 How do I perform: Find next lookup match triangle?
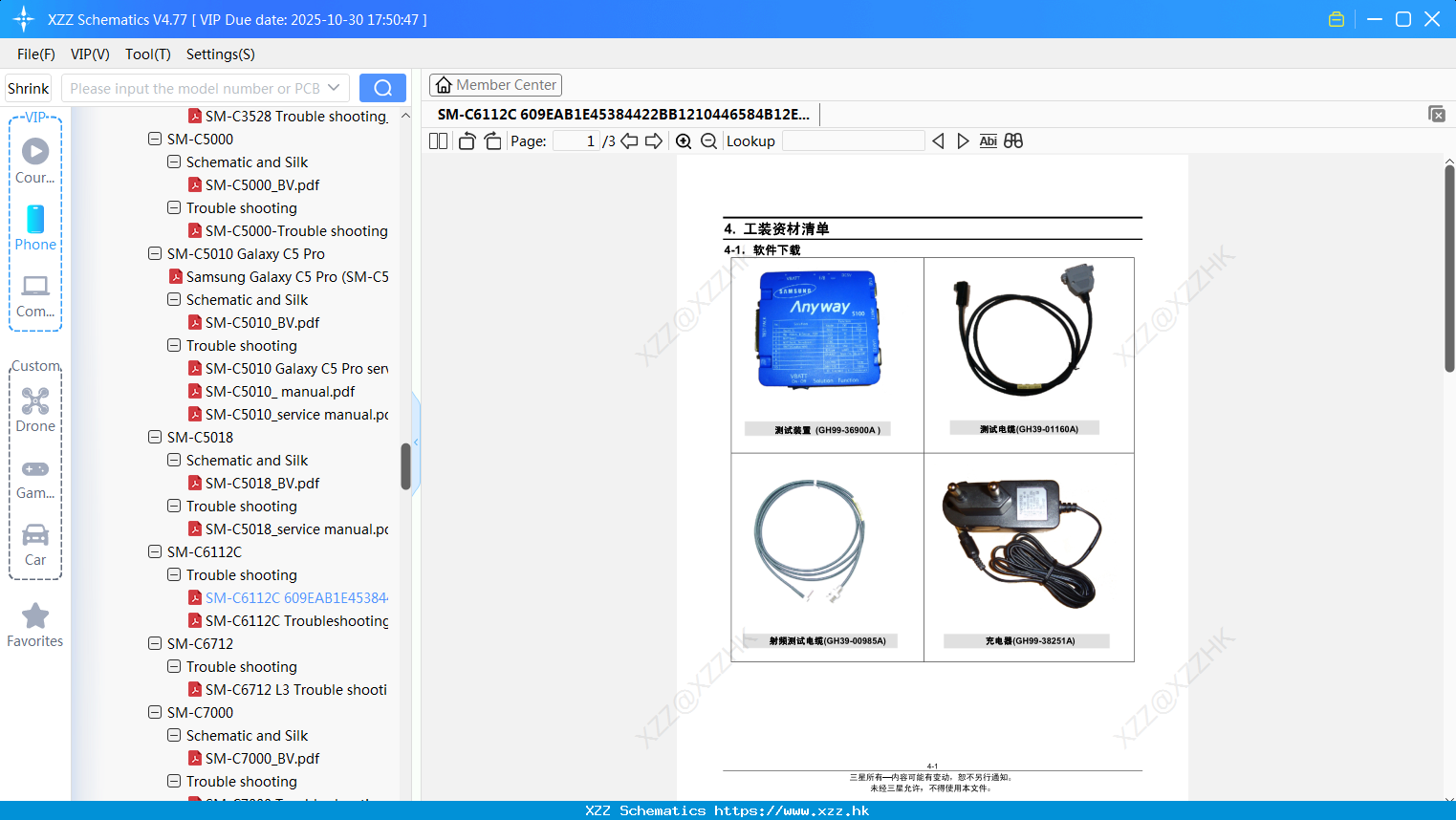click(963, 141)
